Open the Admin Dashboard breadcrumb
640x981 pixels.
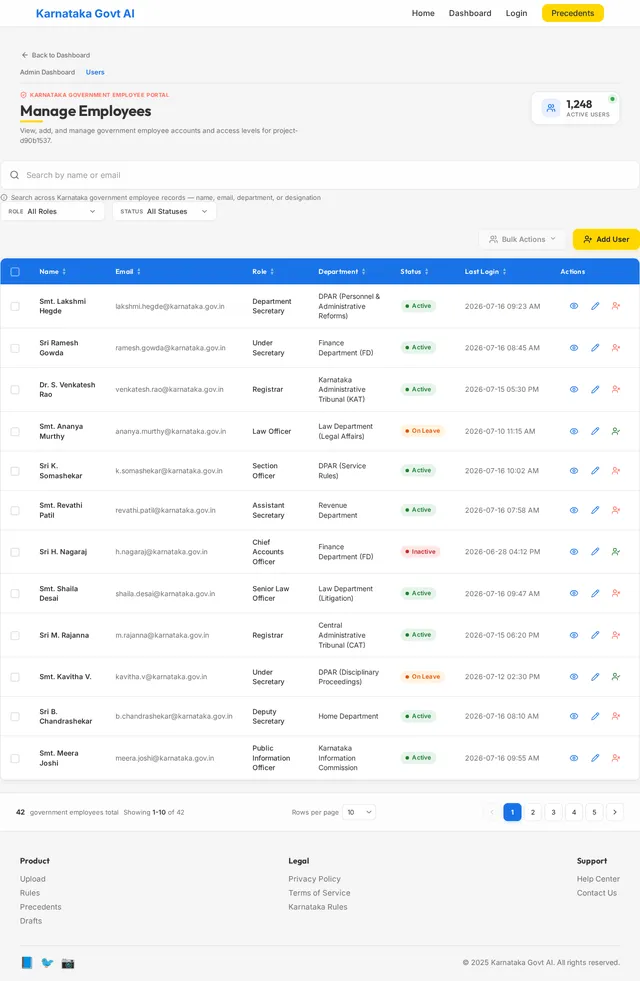click(47, 72)
